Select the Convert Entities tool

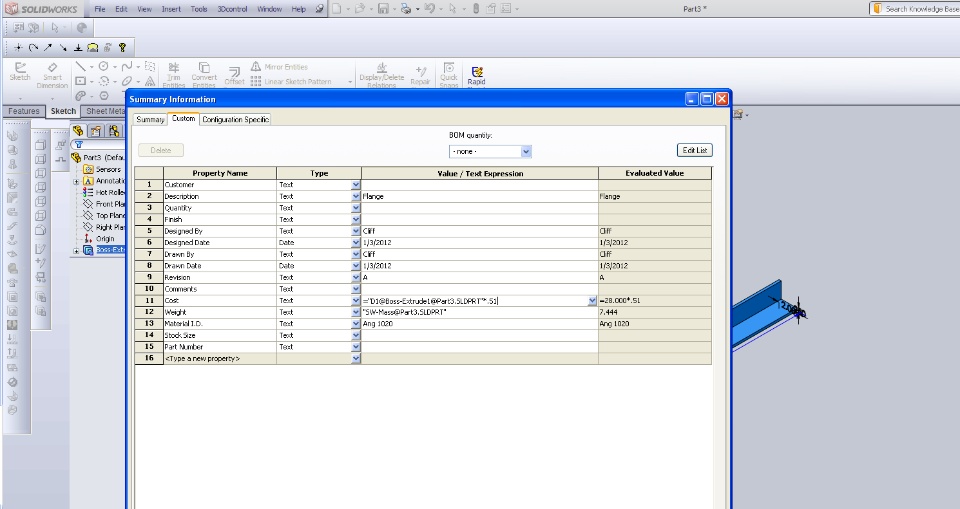(x=204, y=74)
